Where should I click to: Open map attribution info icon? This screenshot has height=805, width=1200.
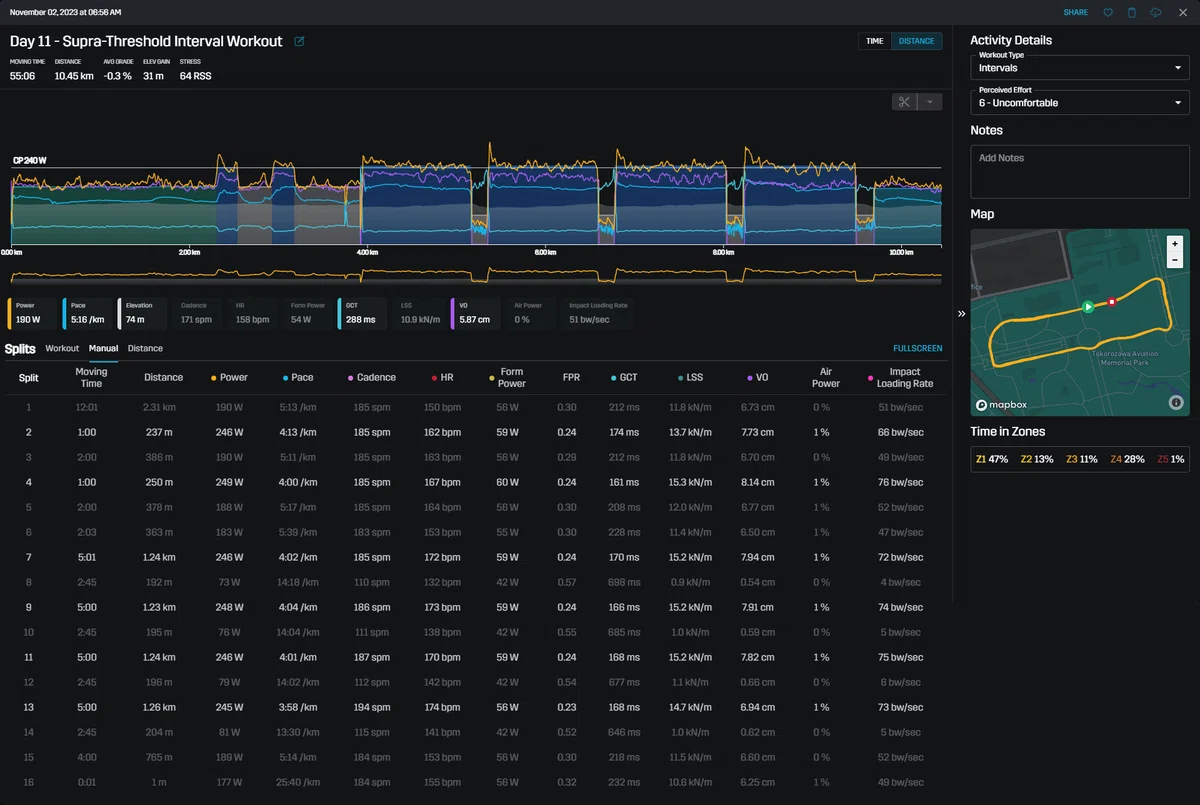click(1175, 402)
